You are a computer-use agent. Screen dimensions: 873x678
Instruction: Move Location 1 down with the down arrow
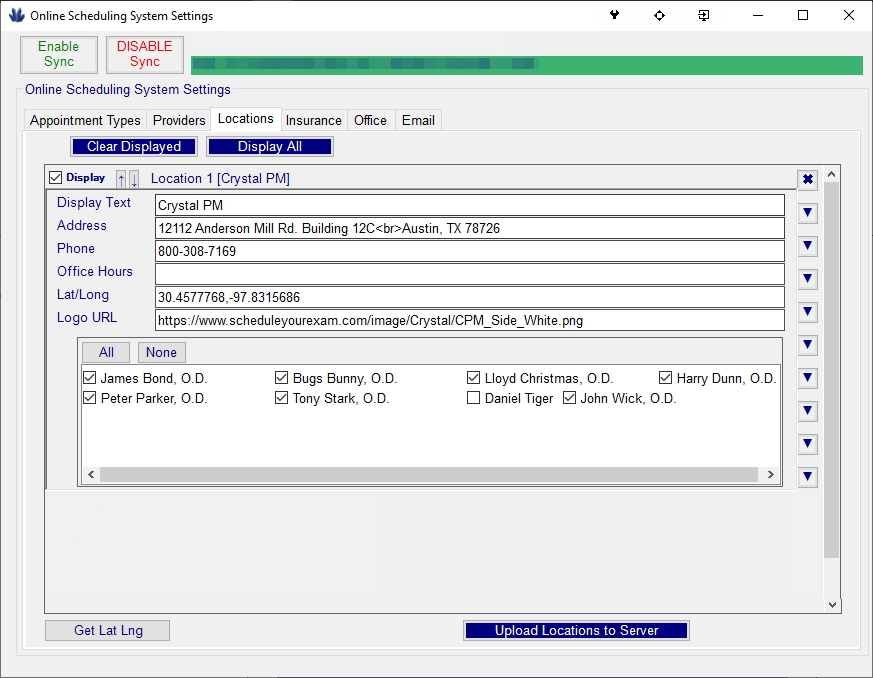point(134,179)
